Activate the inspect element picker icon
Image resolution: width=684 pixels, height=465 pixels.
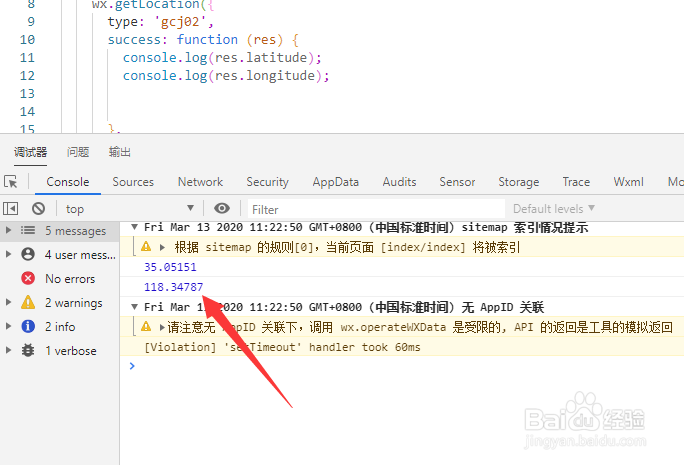tap(10, 181)
